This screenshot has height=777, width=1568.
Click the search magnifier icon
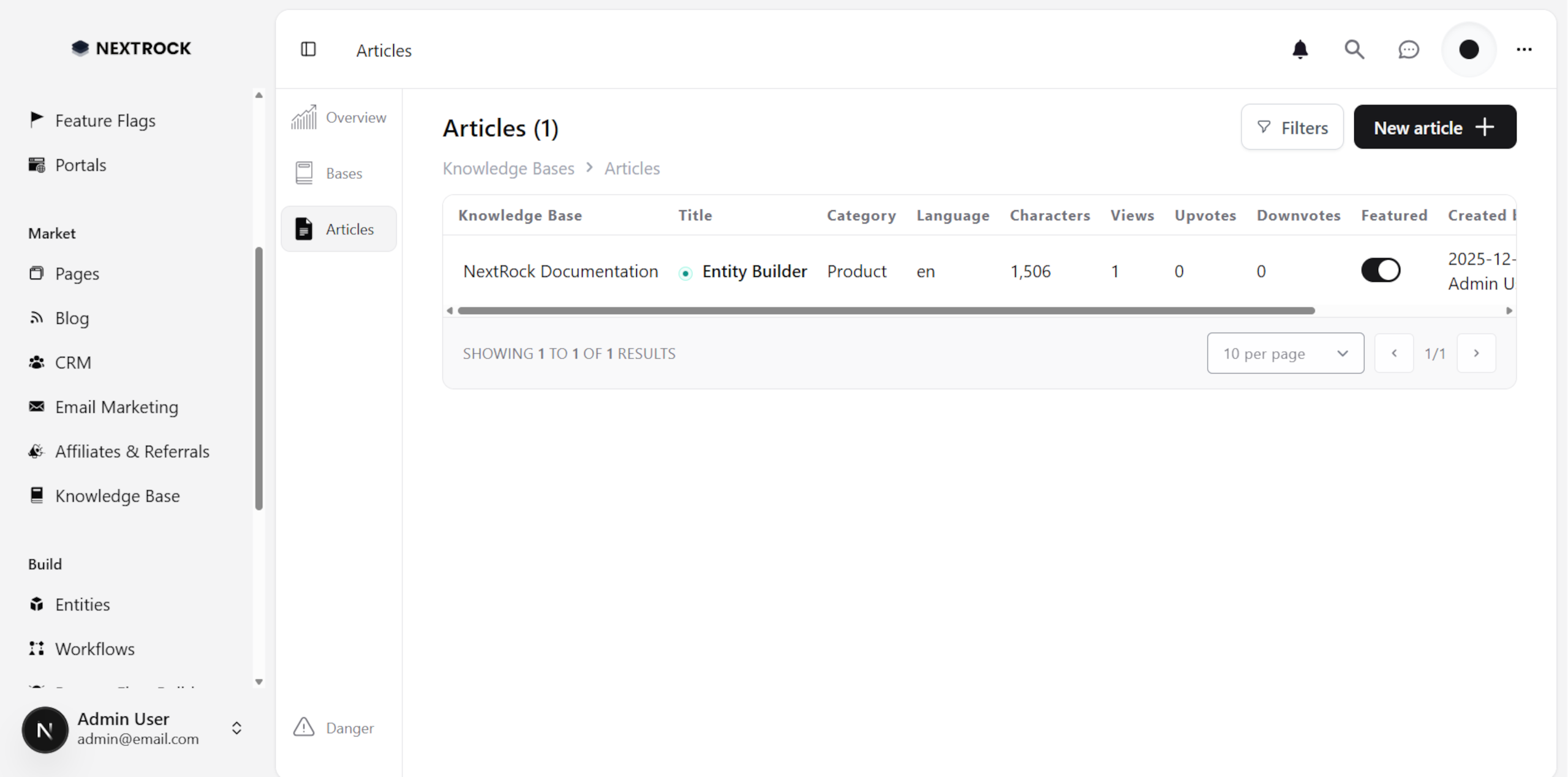pyautogui.click(x=1355, y=50)
